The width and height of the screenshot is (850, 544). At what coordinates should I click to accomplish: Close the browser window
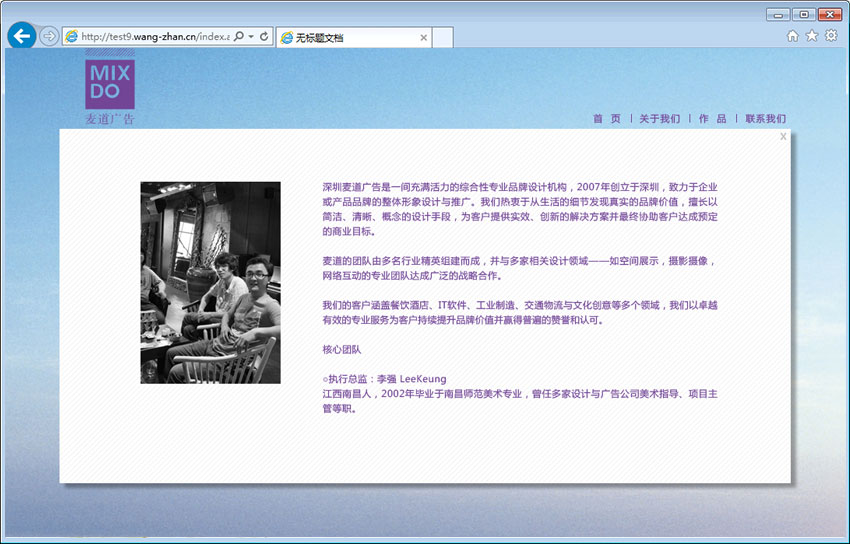[x=830, y=15]
